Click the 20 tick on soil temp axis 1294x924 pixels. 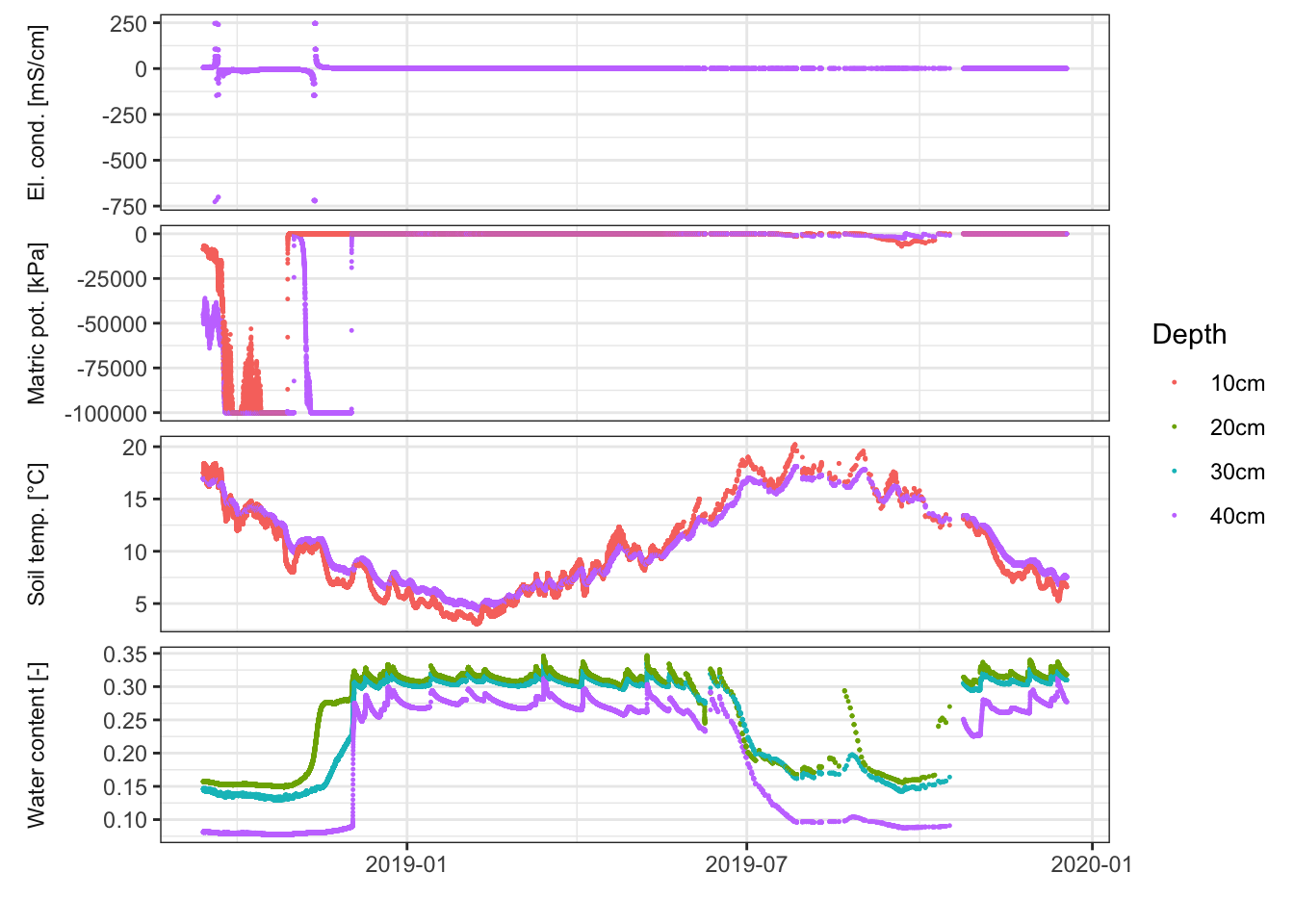pos(135,448)
